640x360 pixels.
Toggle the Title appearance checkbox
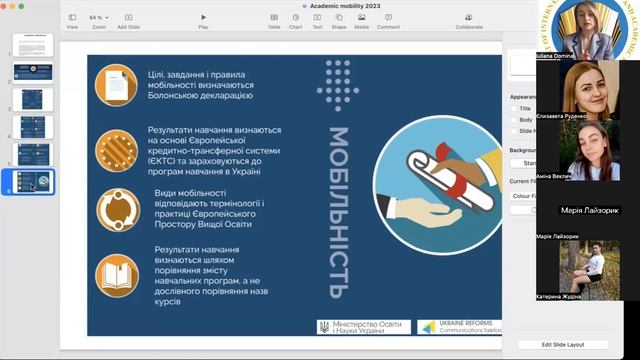pos(513,109)
